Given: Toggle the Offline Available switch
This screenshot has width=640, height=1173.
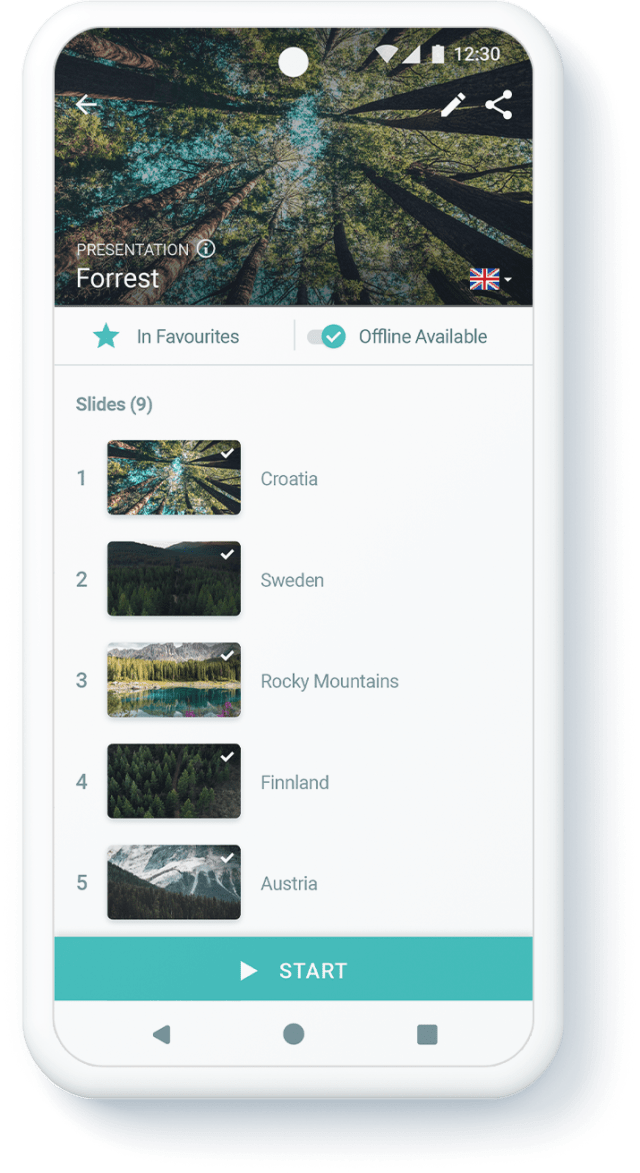Looking at the screenshot, I should (327, 337).
